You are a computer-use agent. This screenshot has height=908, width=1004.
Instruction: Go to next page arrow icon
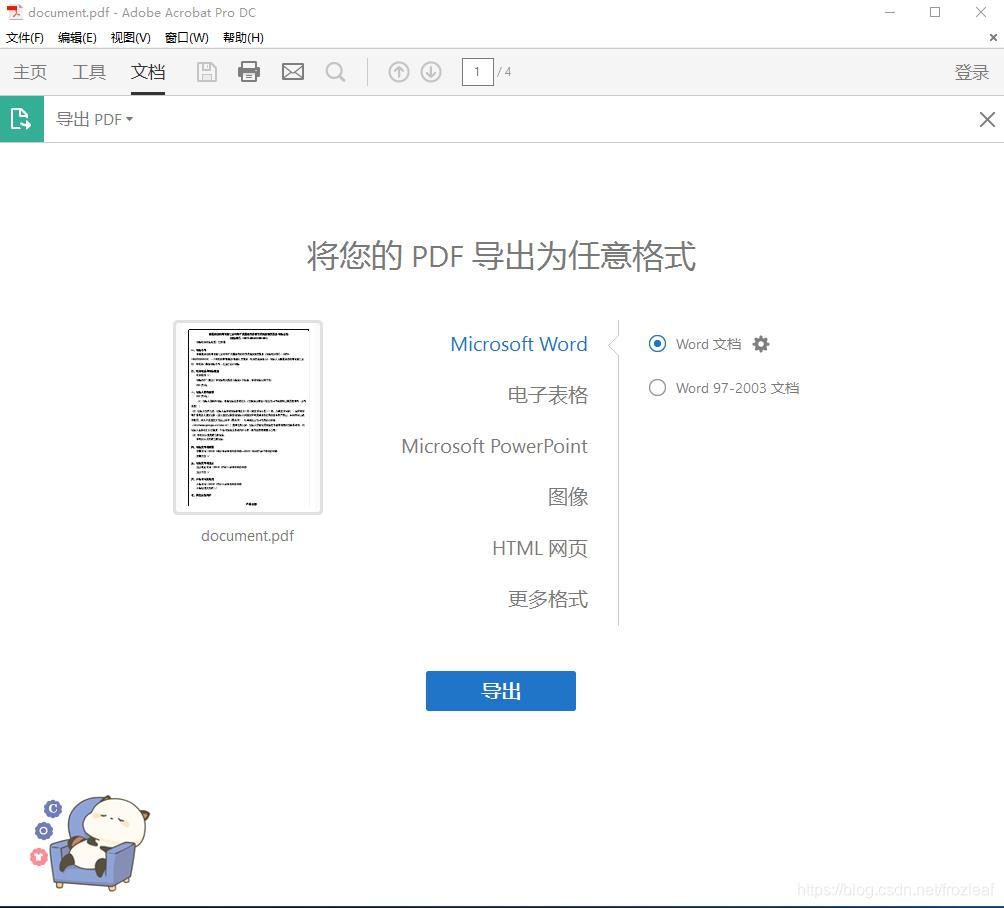pos(431,72)
